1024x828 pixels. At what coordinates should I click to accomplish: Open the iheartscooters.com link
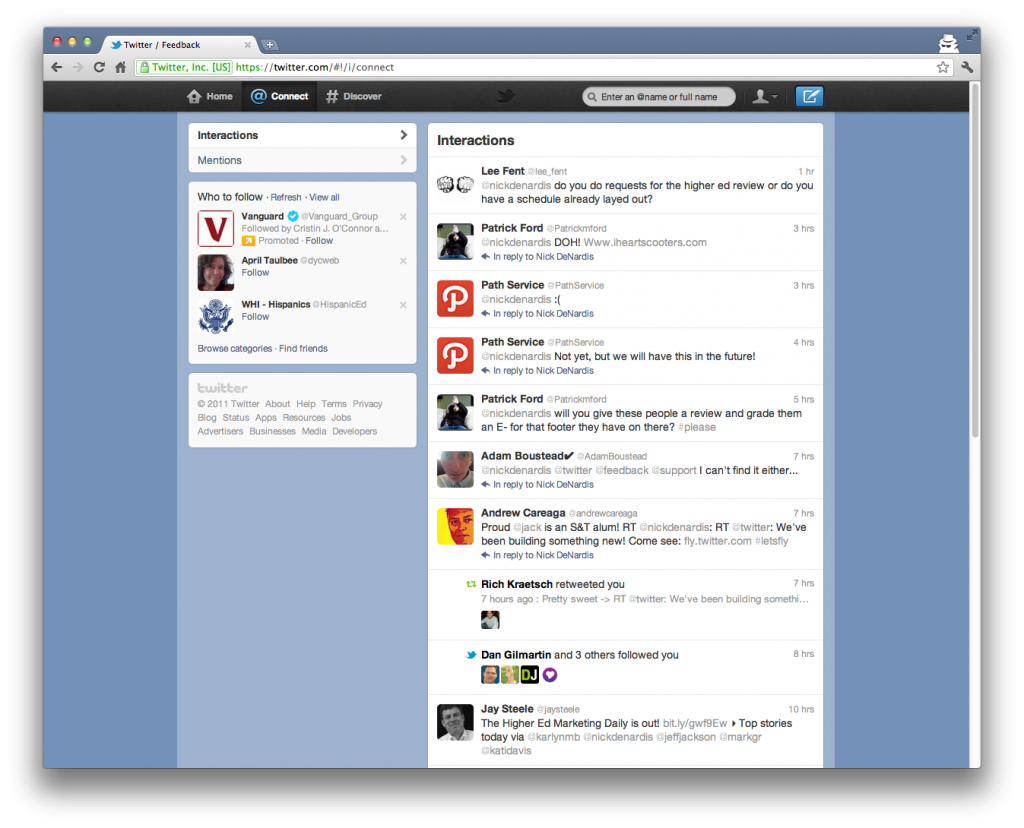pos(645,243)
